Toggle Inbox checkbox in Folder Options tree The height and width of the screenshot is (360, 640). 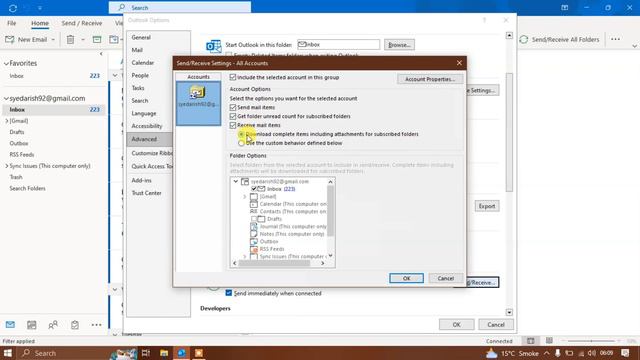pos(254,189)
